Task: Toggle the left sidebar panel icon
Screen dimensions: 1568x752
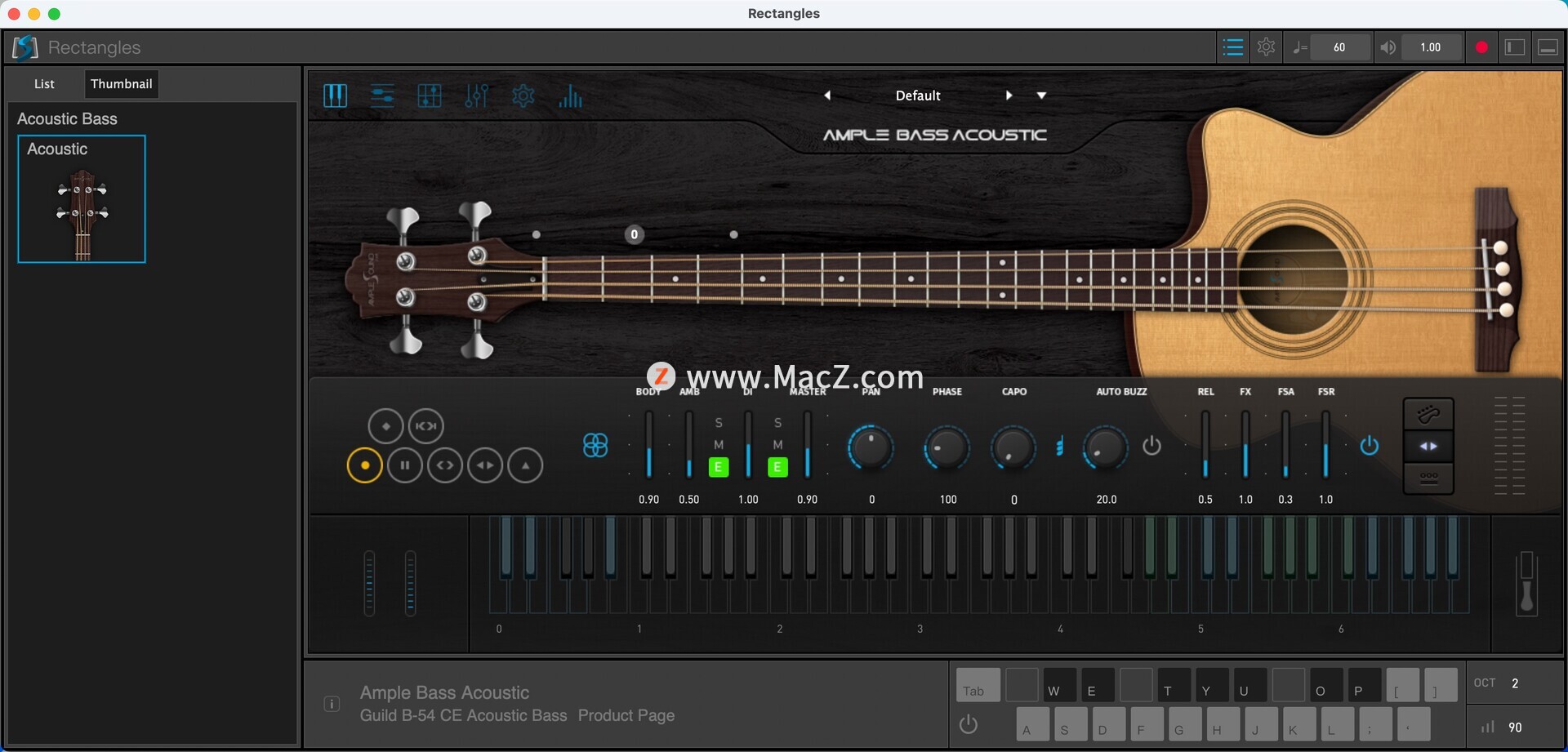Action: coord(1515,47)
